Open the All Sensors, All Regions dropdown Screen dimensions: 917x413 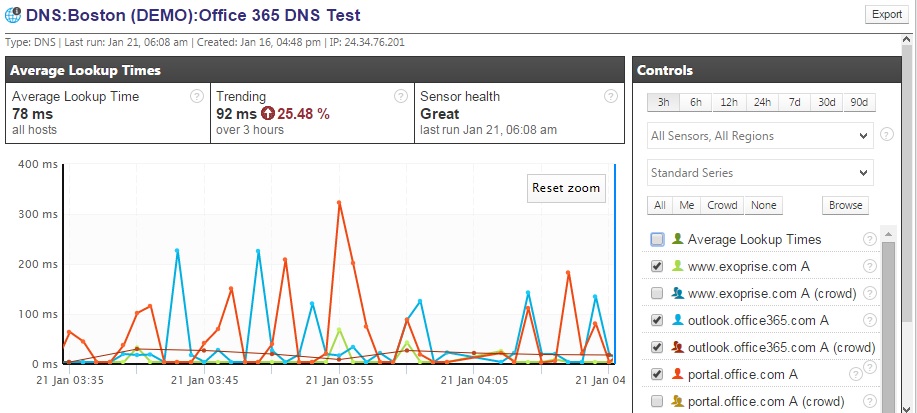coord(760,136)
